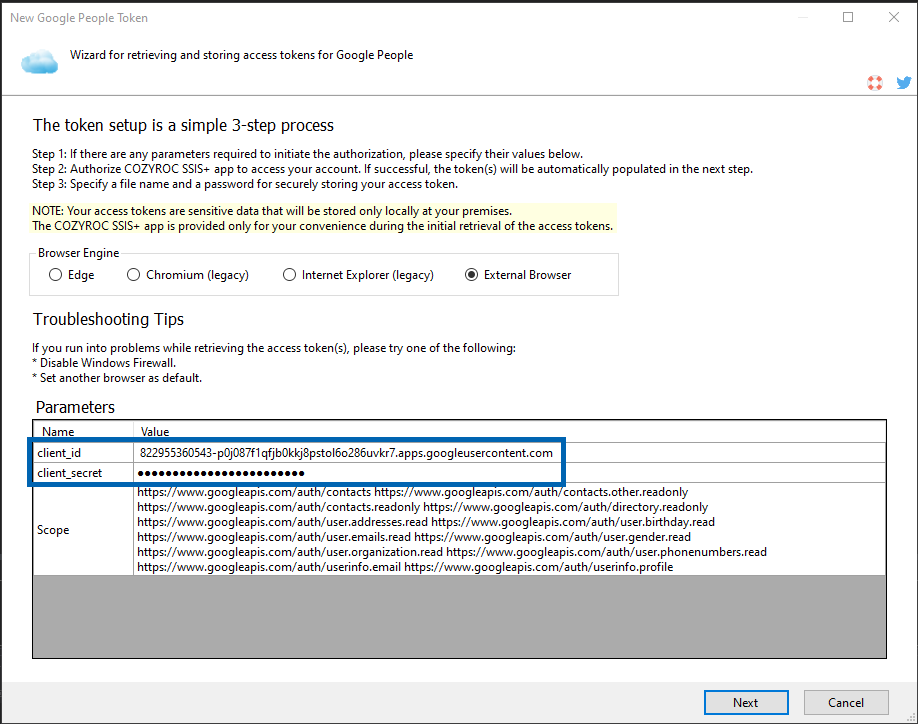Click inside the Scope URLs value cell

(450, 529)
